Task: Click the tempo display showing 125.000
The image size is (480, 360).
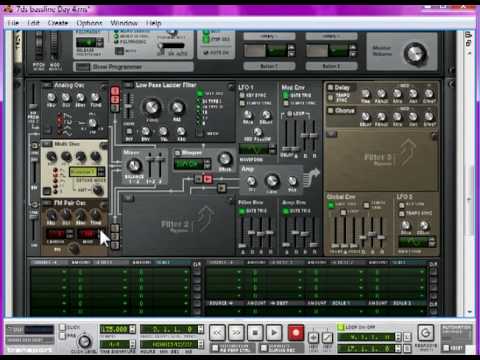Action: point(115,329)
